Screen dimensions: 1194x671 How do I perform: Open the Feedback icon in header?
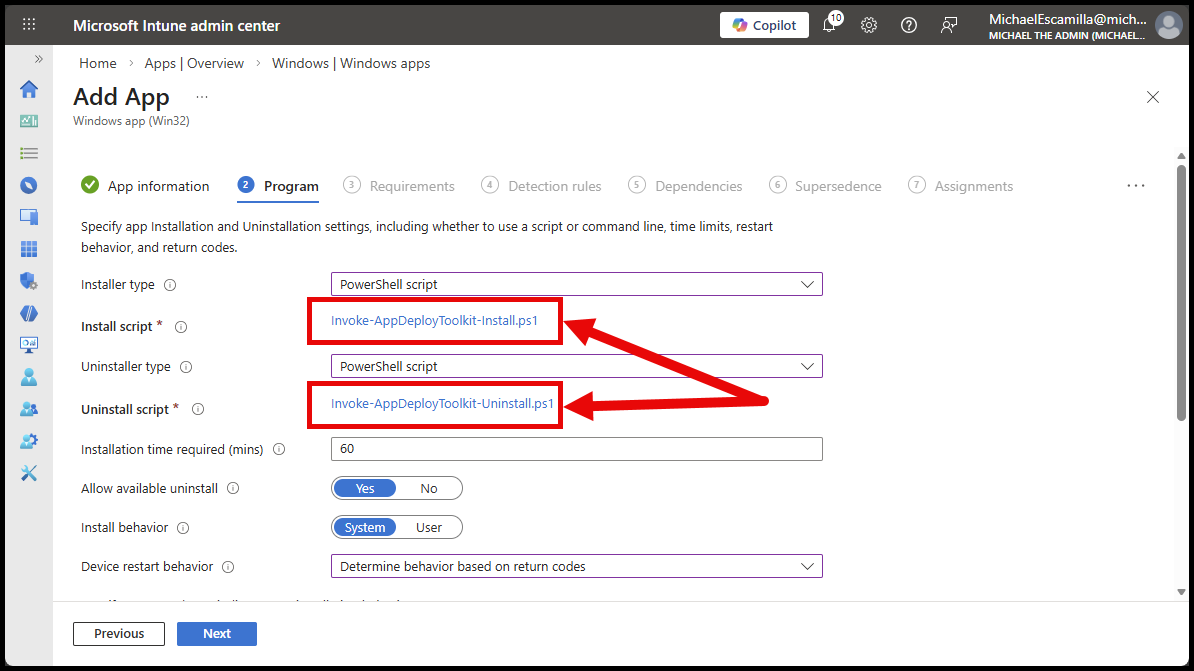pos(949,25)
